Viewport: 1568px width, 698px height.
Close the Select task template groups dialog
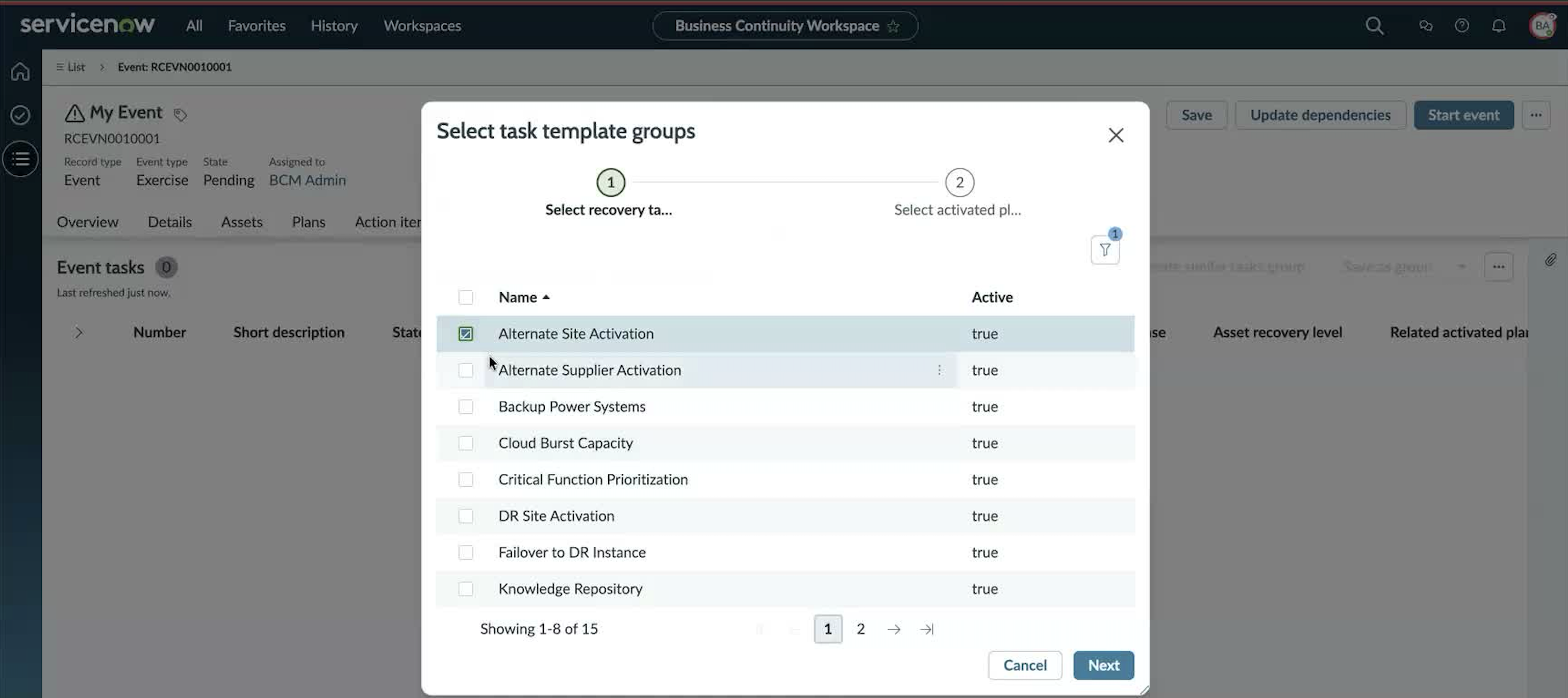pos(1116,135)
